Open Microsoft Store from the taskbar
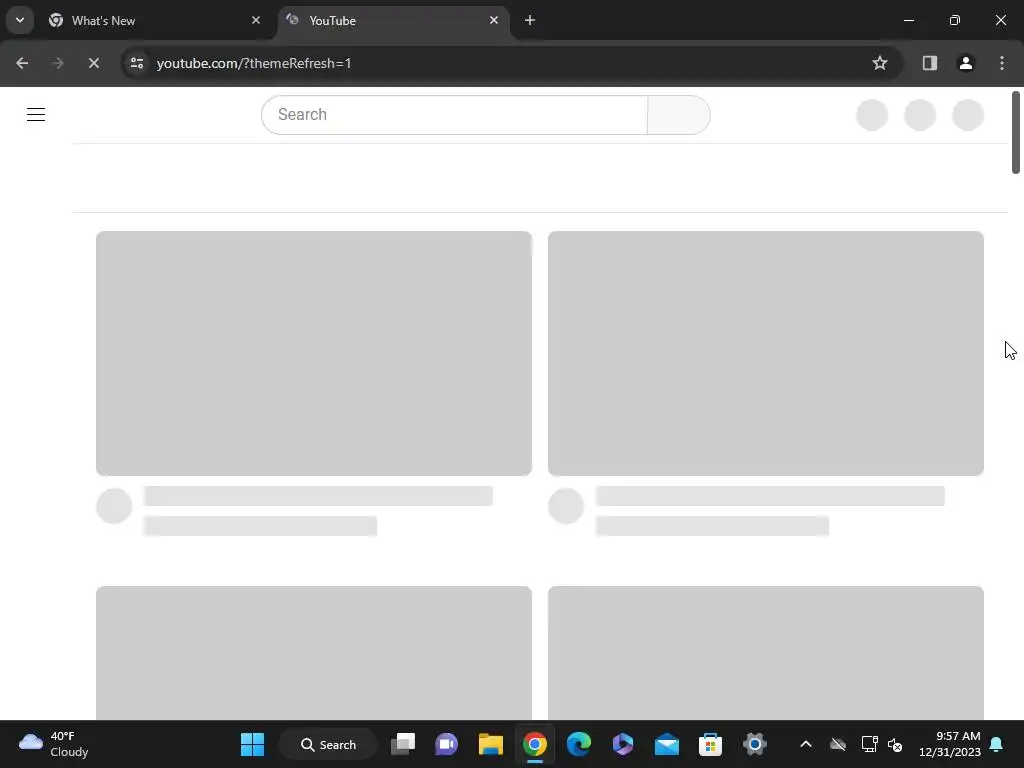This screenshot has height=768, width=1024. [x=710, y=744]
